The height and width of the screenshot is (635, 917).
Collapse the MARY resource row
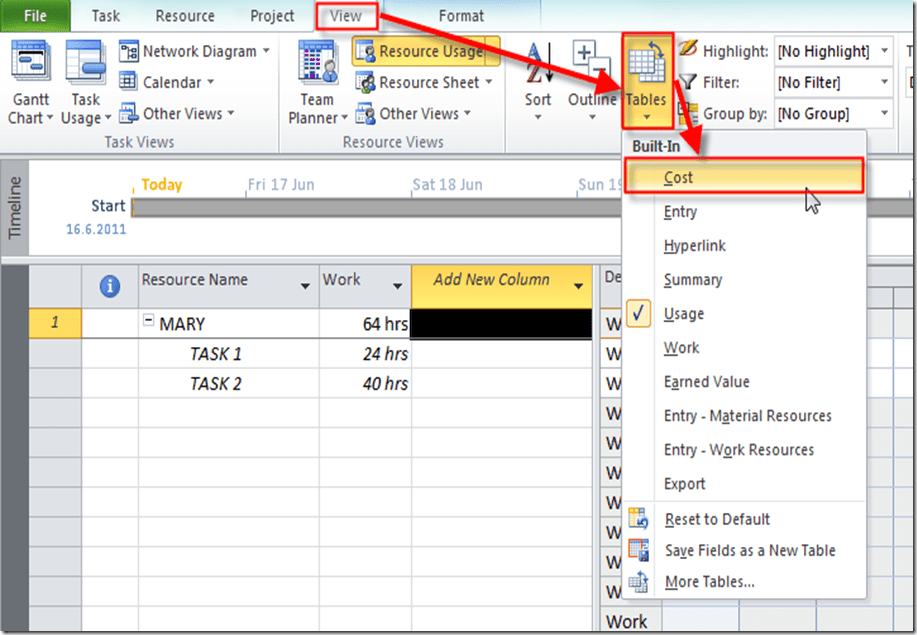click(148, 323)
